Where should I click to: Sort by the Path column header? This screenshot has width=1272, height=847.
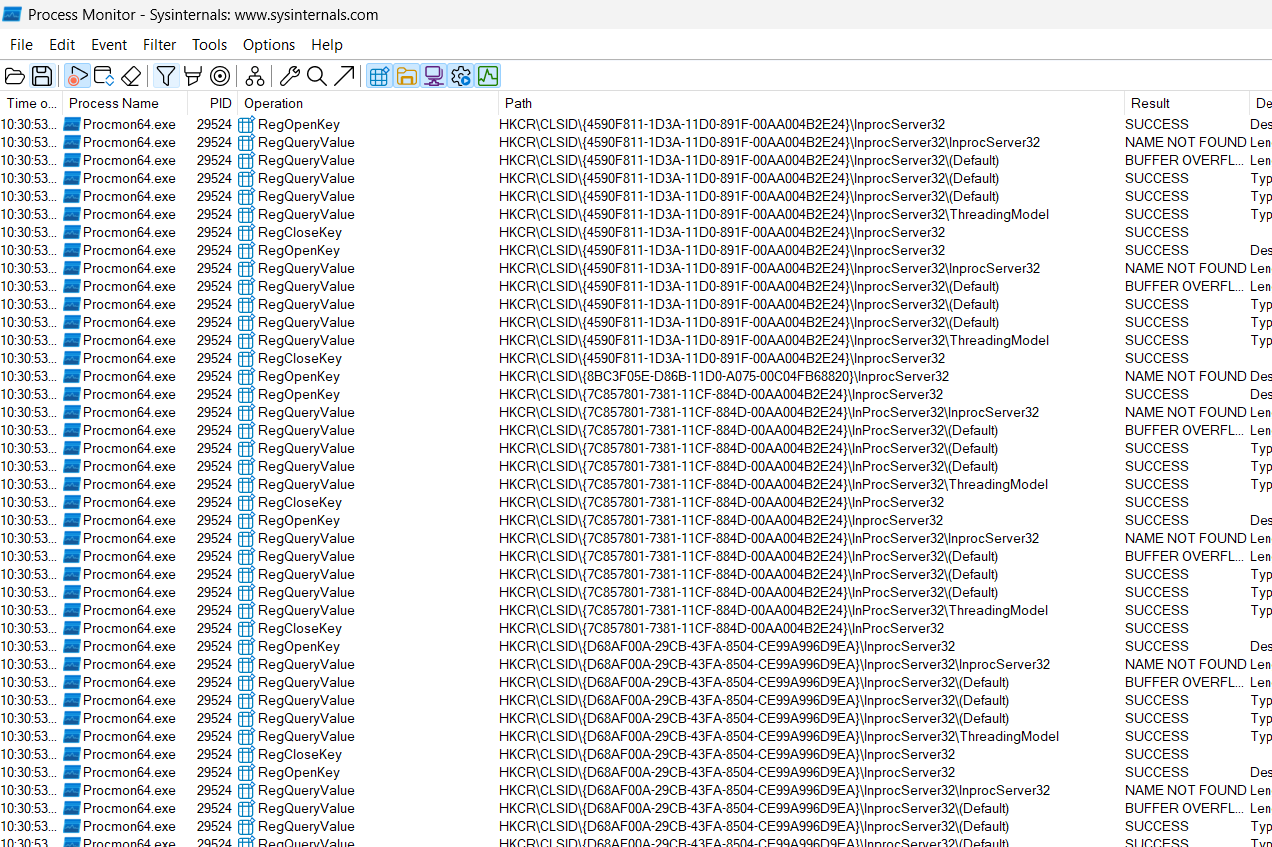(811, 103)
